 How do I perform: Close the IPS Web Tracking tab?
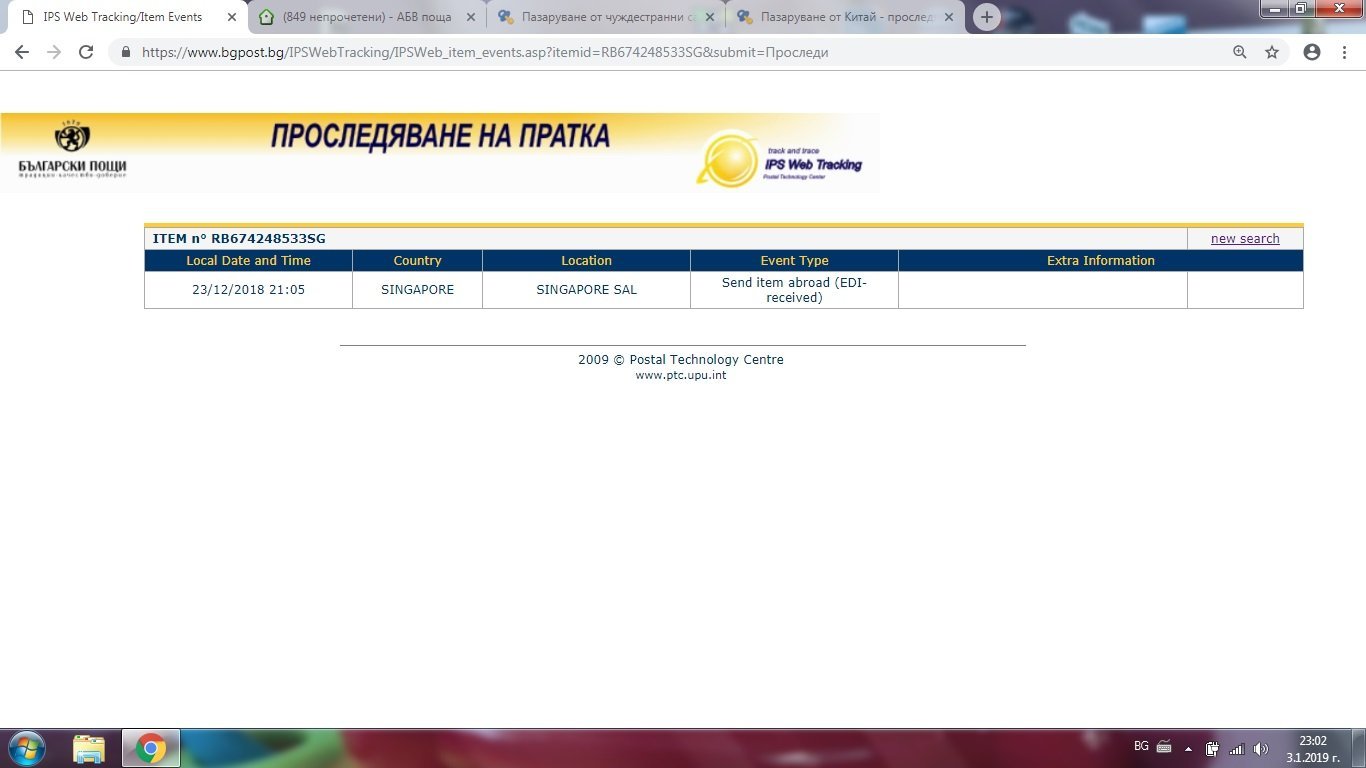click(x=232, y=17)
